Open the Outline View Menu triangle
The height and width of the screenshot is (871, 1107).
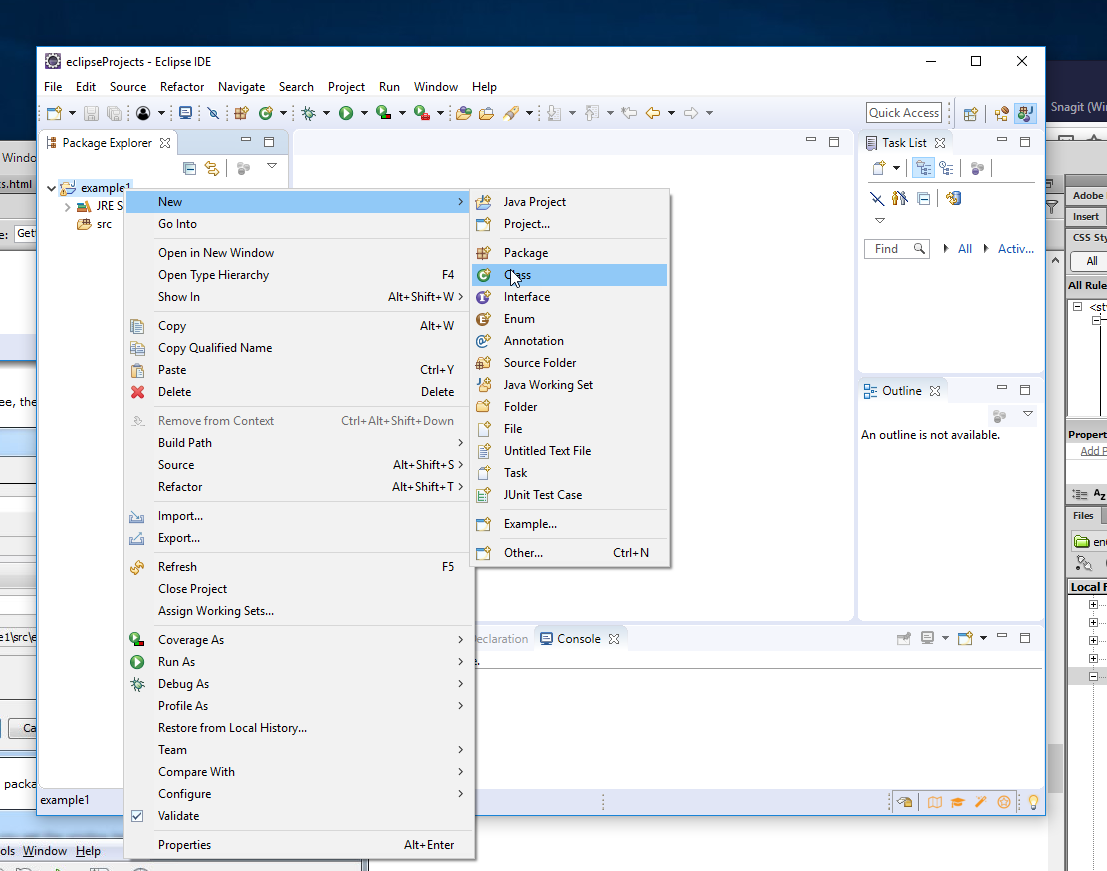pos(1028,414)
